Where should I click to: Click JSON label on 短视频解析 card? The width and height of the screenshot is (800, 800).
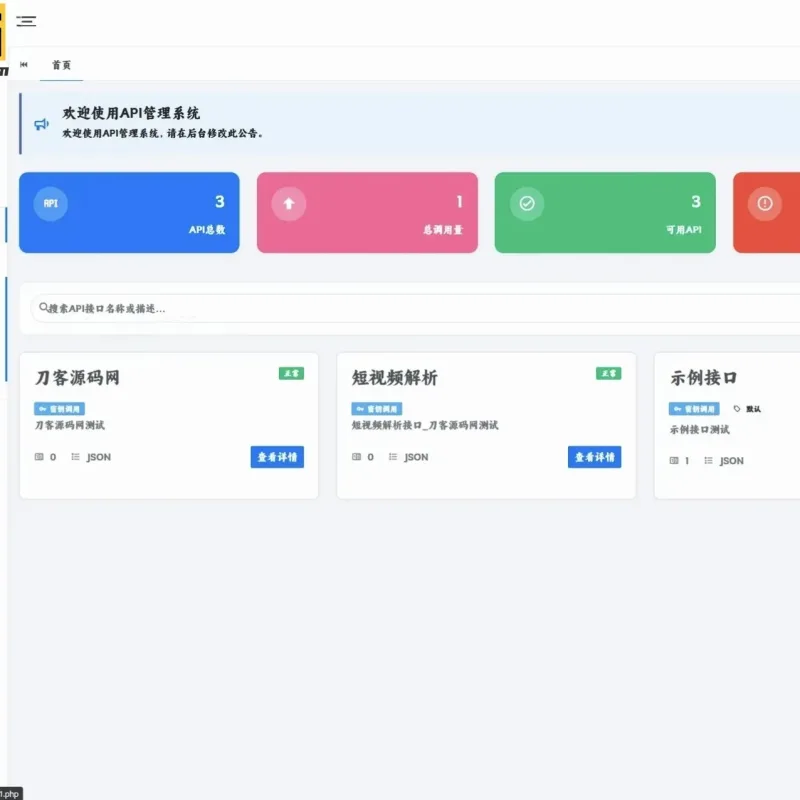coord(416,457)
